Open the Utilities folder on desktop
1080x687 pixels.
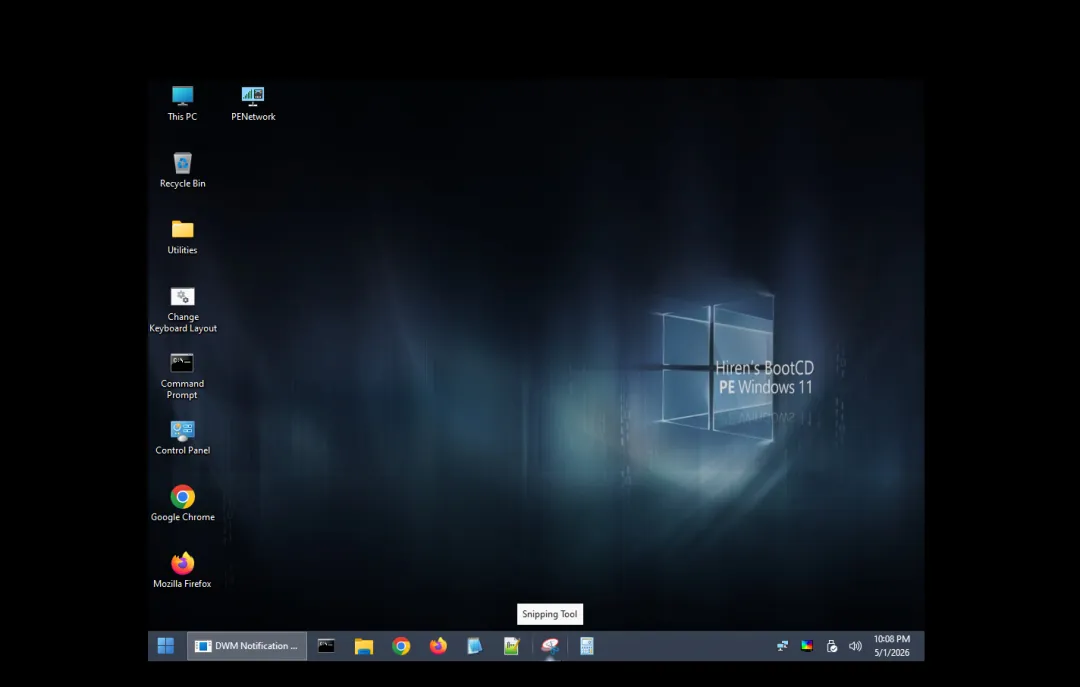(x=183, y=237)
